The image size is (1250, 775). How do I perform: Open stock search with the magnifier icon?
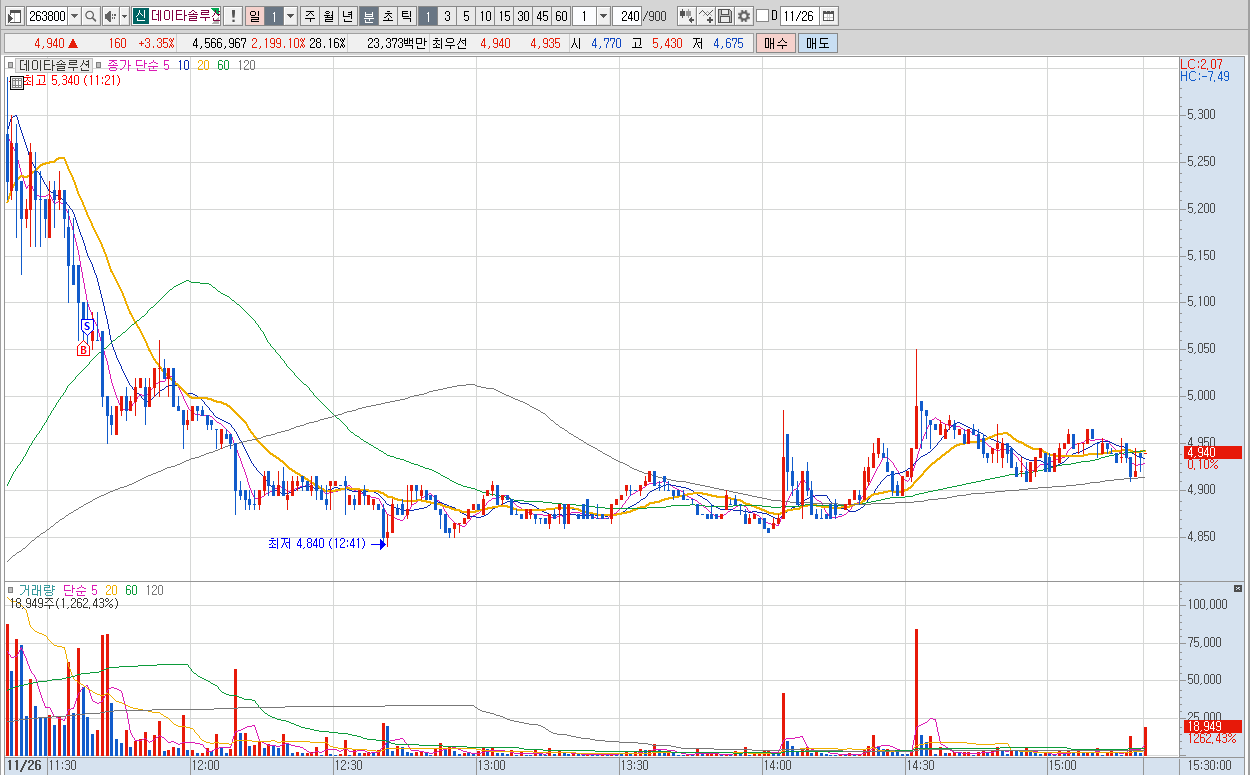point(90,16)
